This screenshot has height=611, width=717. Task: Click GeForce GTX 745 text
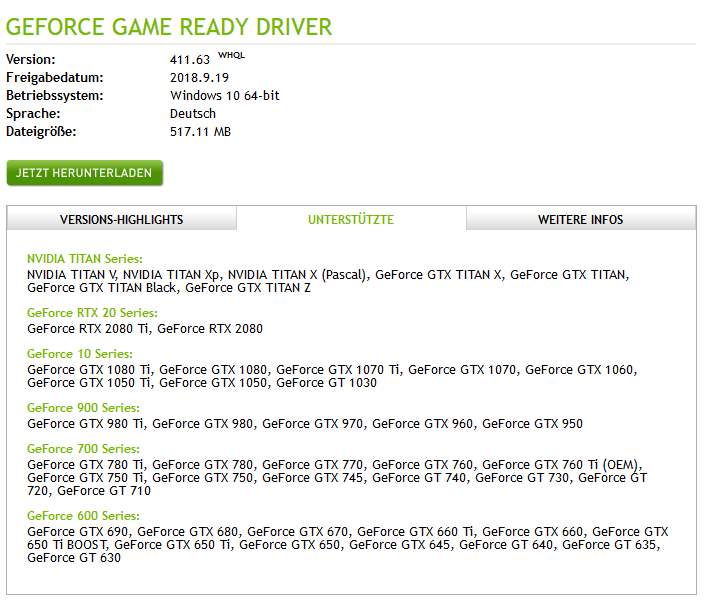pos(313,478)
